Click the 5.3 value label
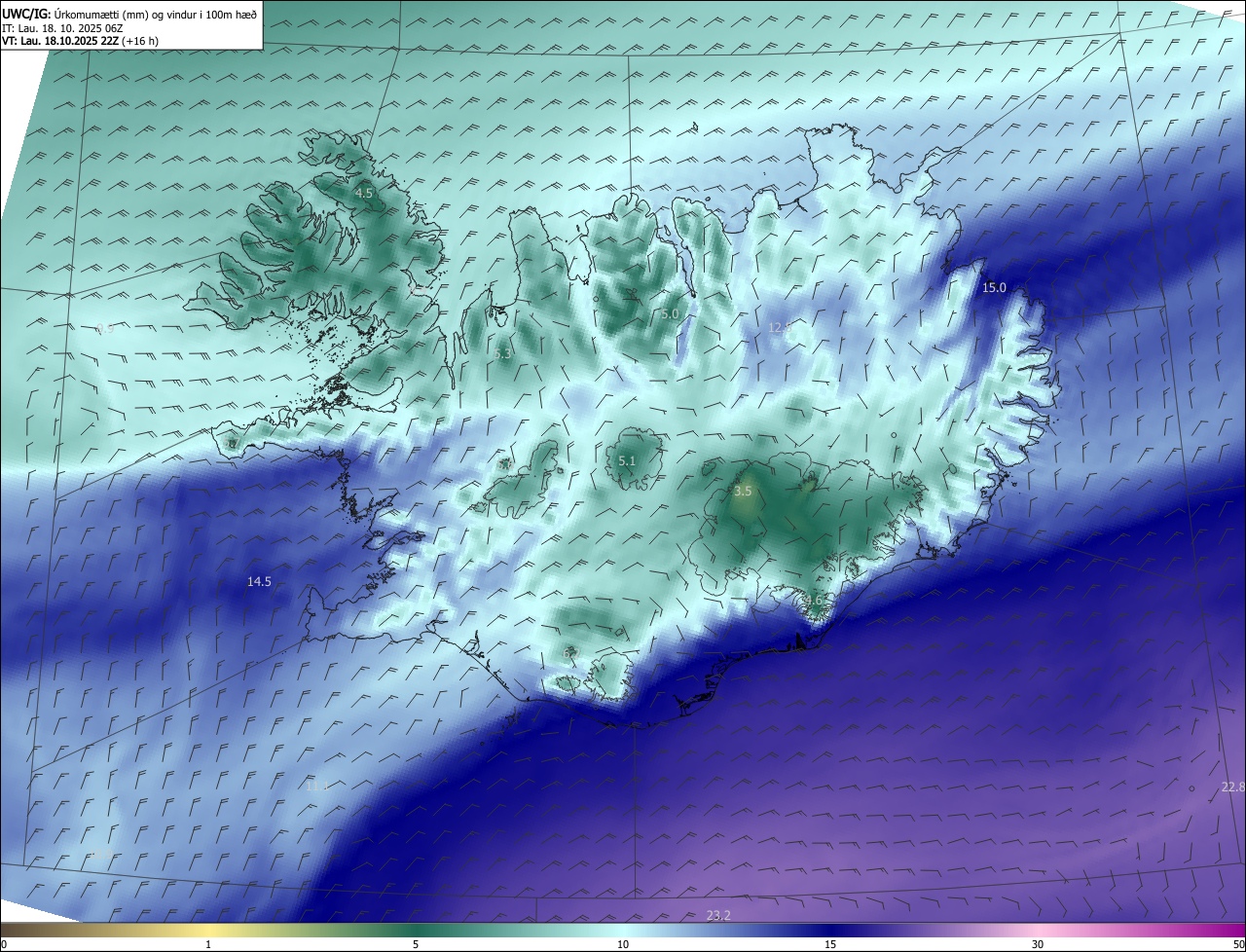Viewport: 1246px width, 952px height. pyautogui.click(x=502, y=354)
